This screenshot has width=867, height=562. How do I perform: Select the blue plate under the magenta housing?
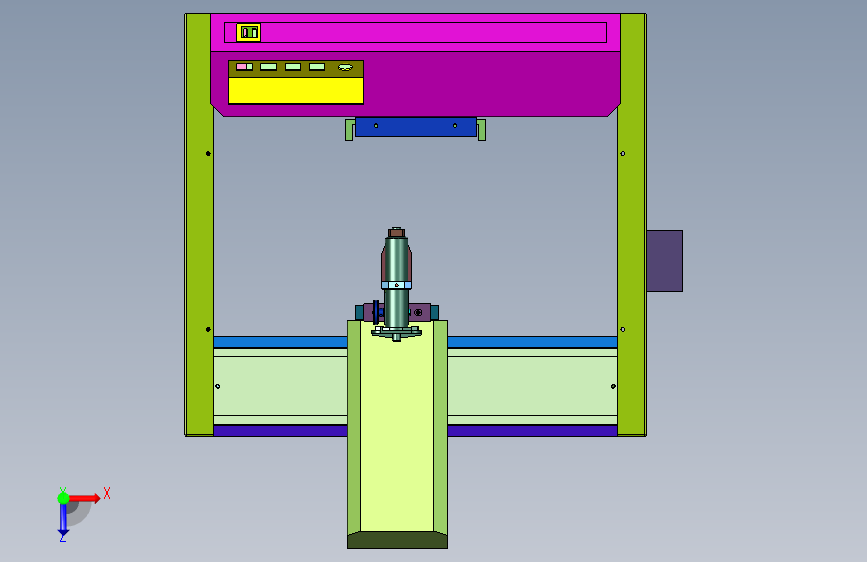tap(416, 127)
